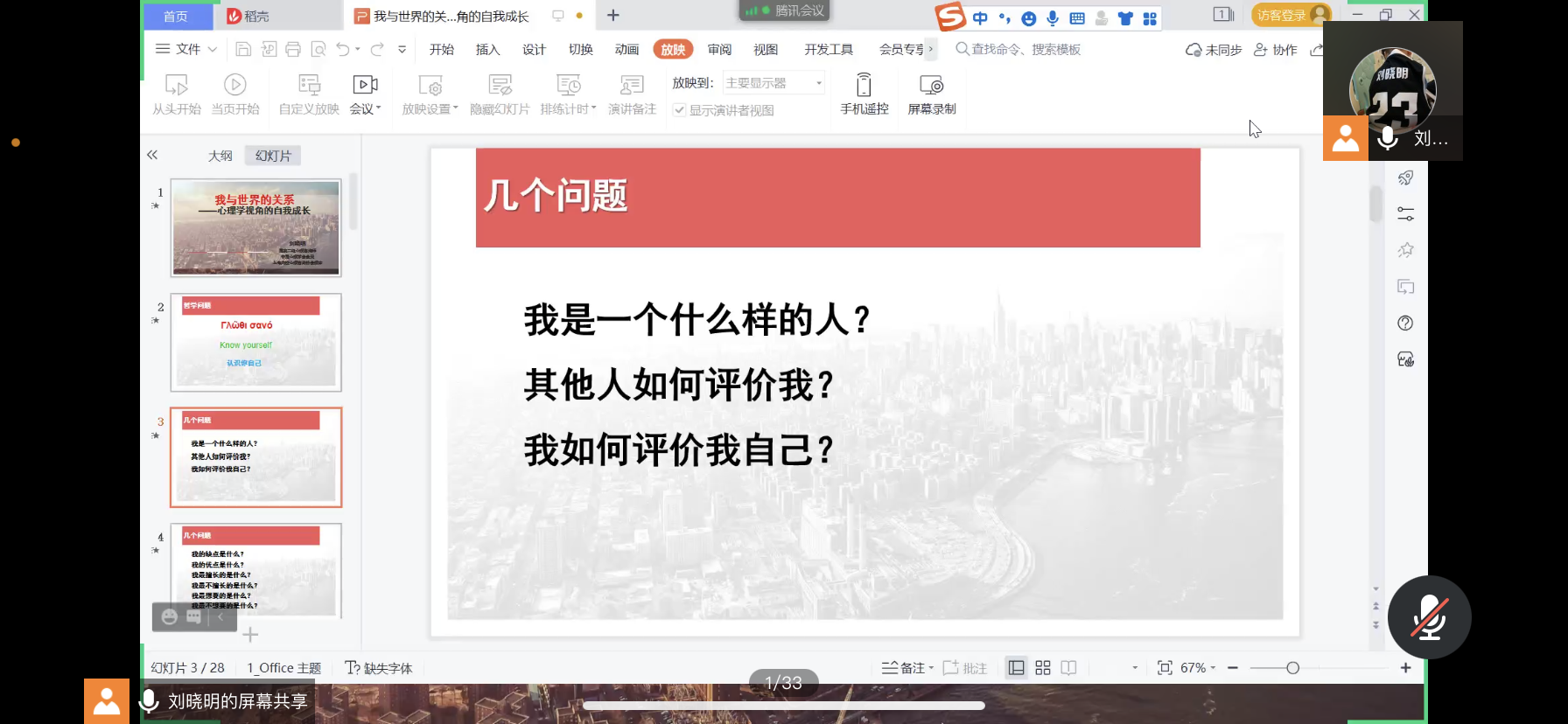Click the 手机遥控 phone remote icon
1568x724 pixels.
click(864, 86)
